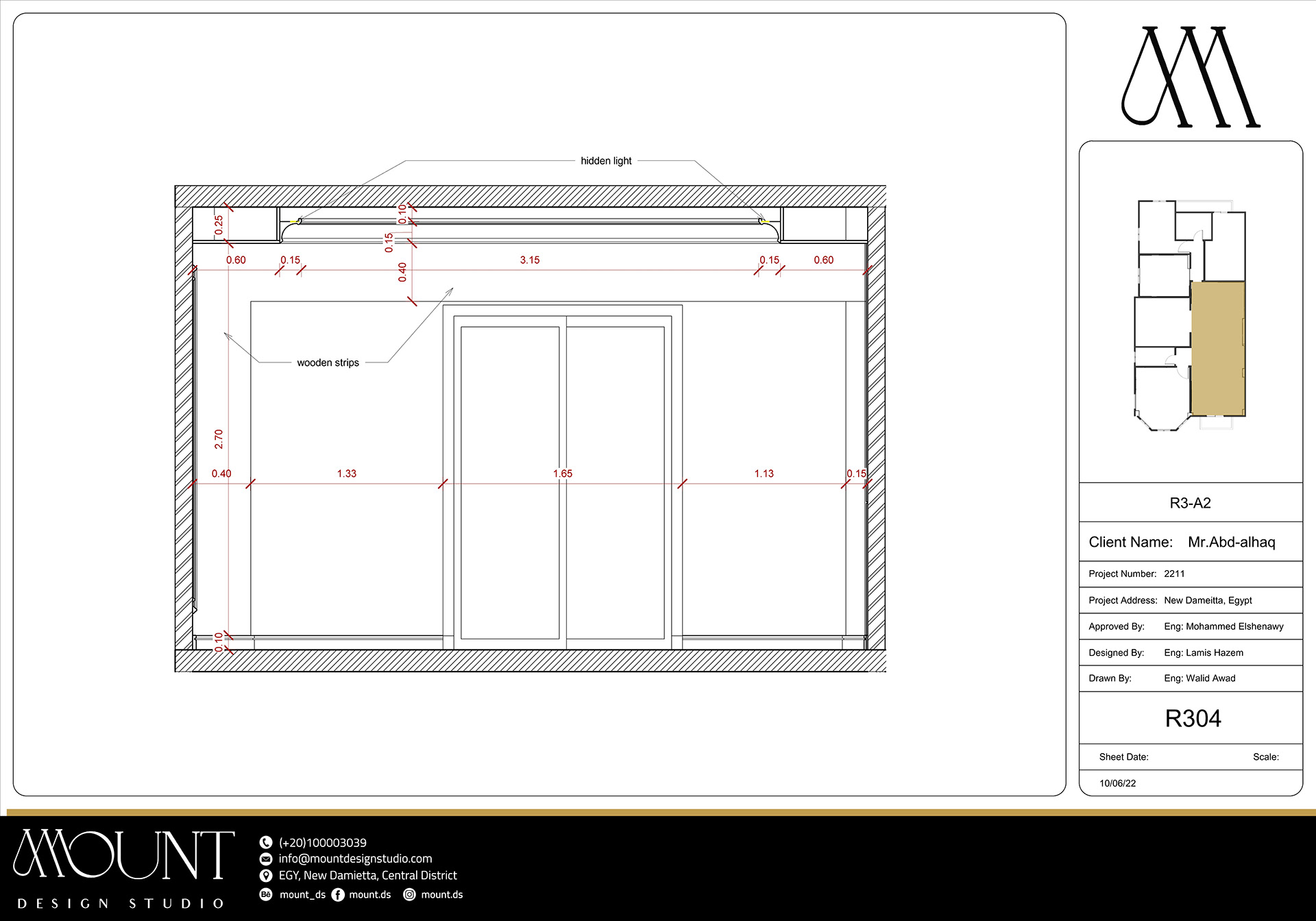Click the Facebook icon in the footer
The height and width of the screenshot is (921, 1316).
point(338,894)
